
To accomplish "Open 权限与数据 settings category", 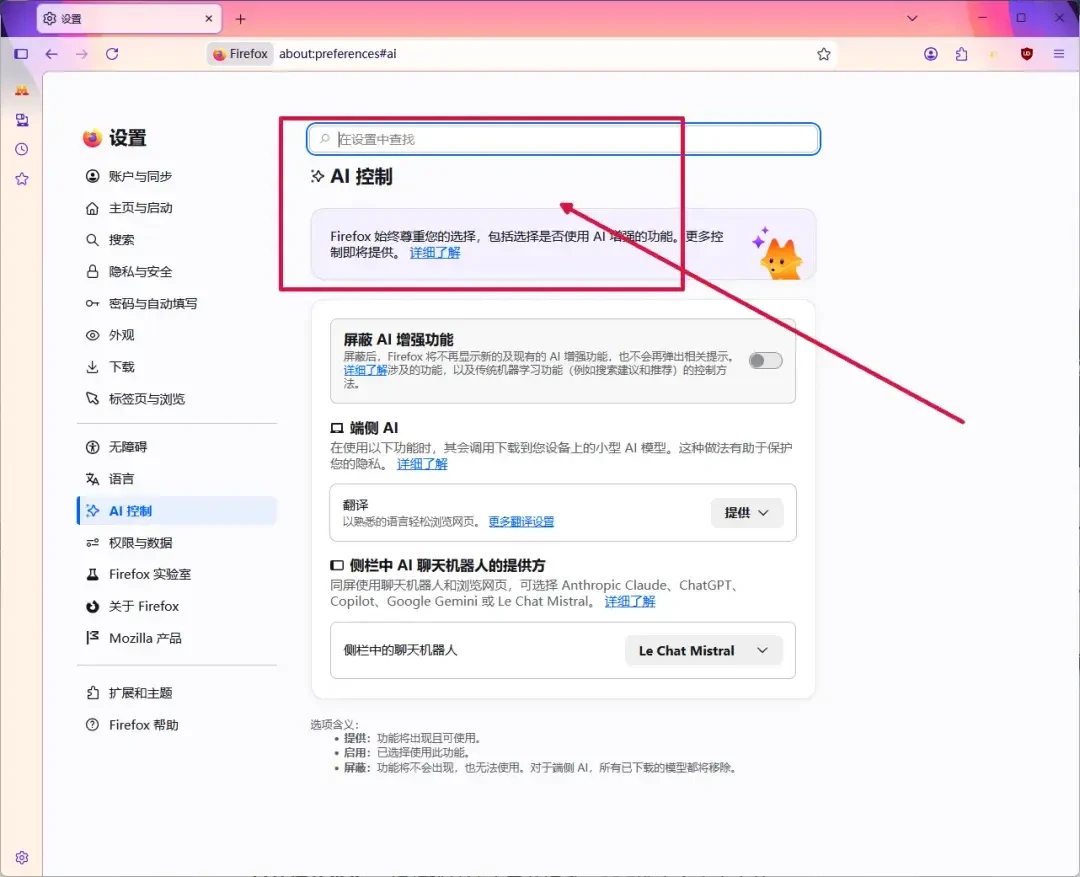I will [177, 543].
